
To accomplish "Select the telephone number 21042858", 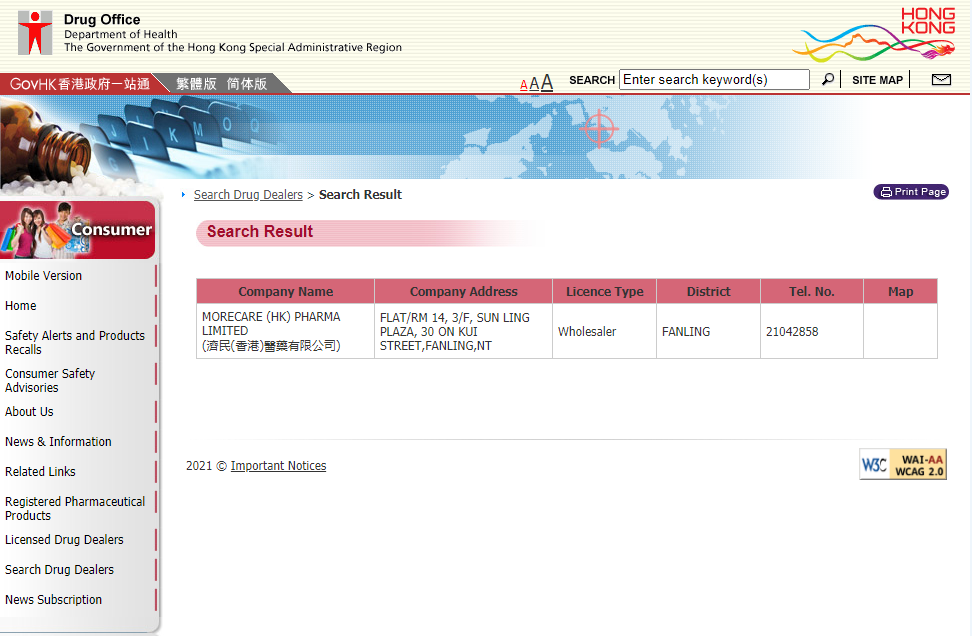I will [792, 332].
